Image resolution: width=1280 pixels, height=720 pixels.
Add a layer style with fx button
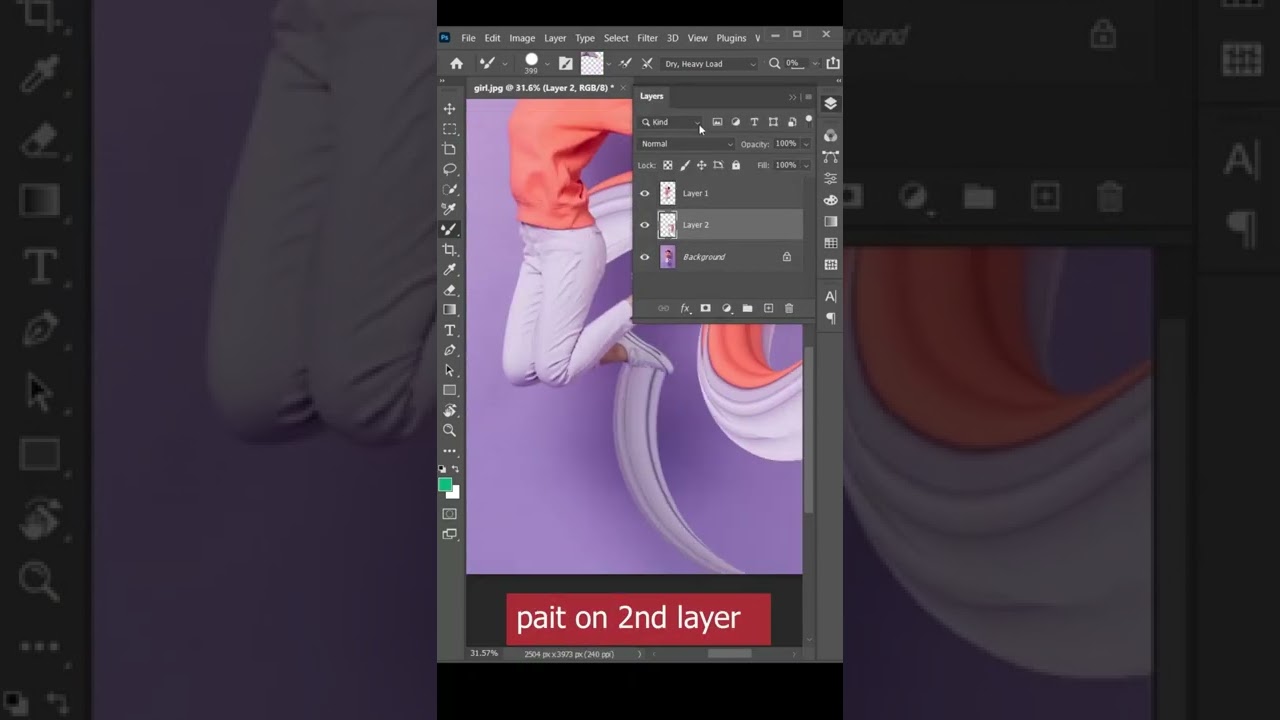(685, 309)
